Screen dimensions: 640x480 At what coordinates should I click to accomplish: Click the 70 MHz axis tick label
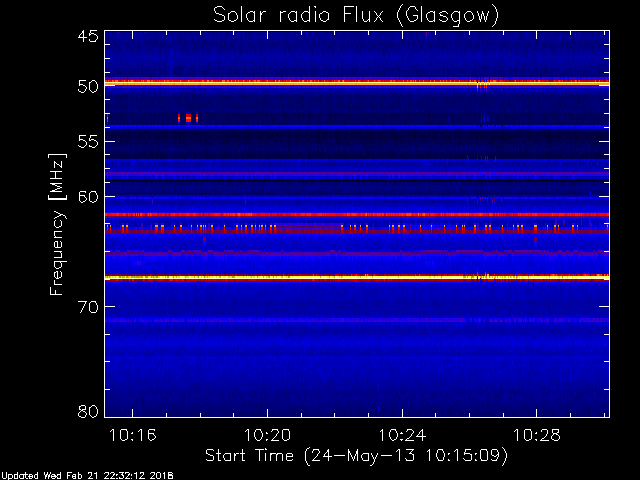tap(88, 307)
